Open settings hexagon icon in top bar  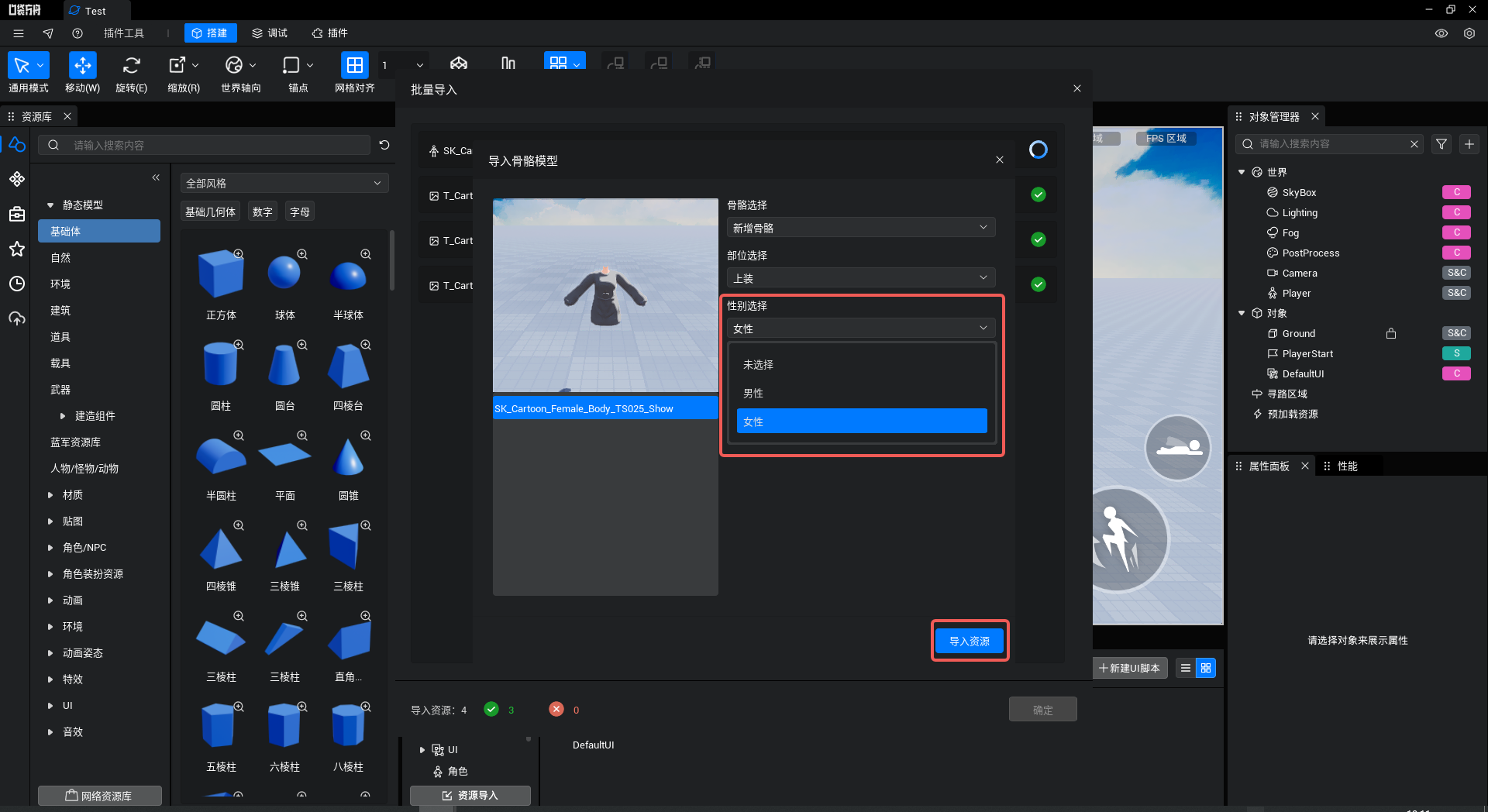coord(1469,33)
